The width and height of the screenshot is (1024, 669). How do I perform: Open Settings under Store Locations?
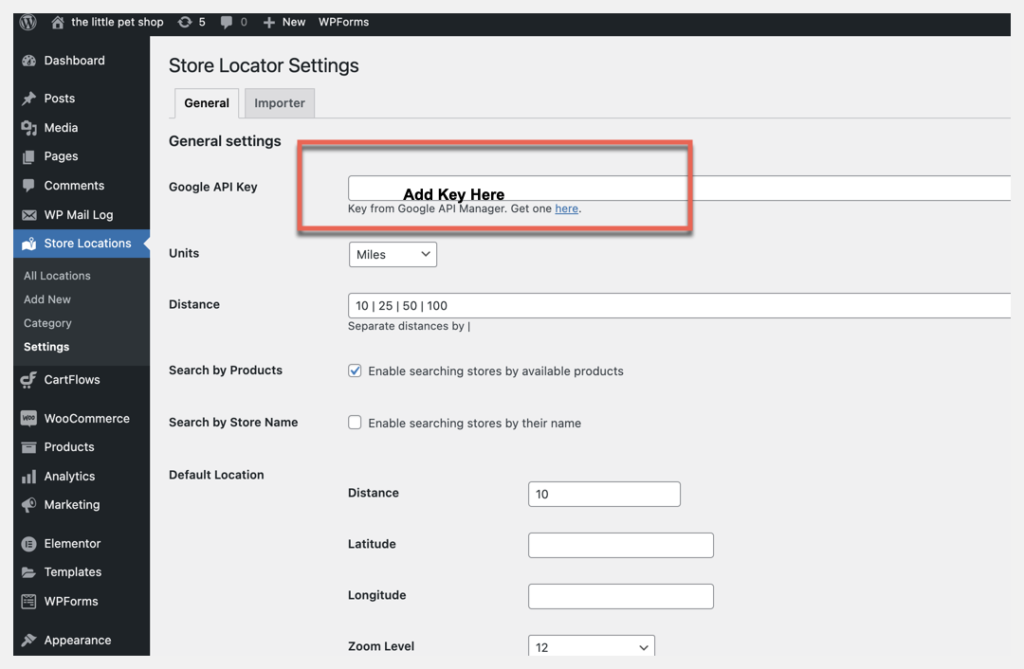46,347
